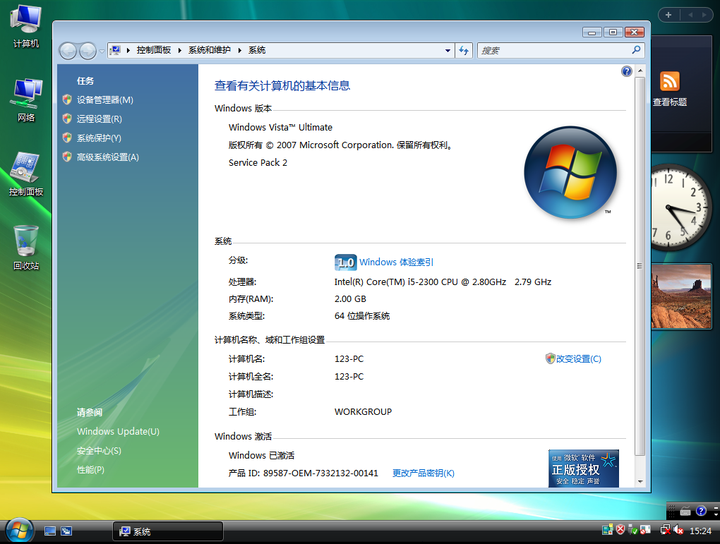Open the Start menu orb

(x=19, y=531)
